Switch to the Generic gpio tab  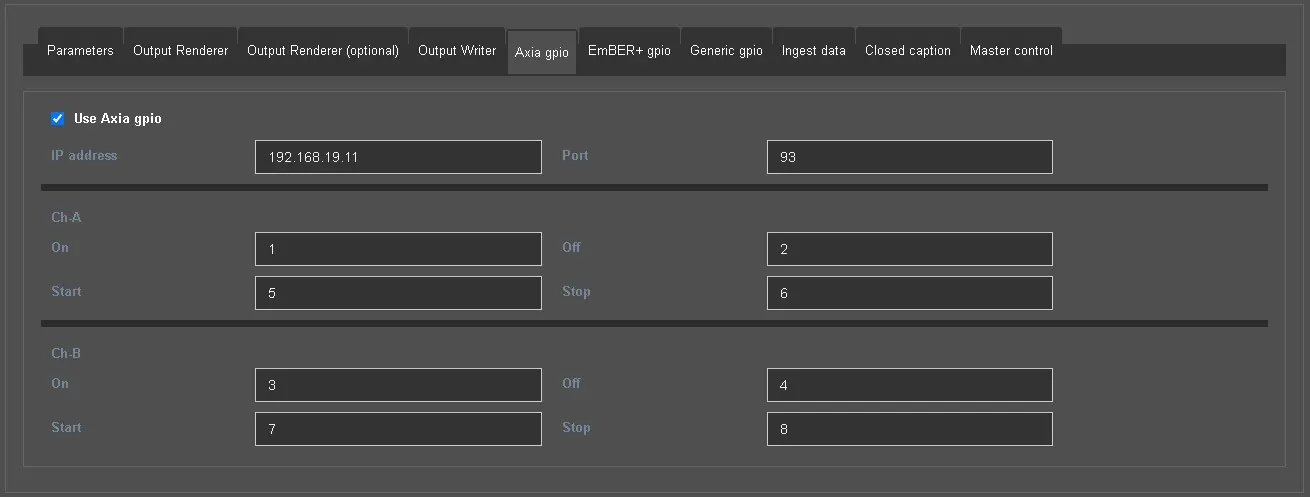coord(726,51)
